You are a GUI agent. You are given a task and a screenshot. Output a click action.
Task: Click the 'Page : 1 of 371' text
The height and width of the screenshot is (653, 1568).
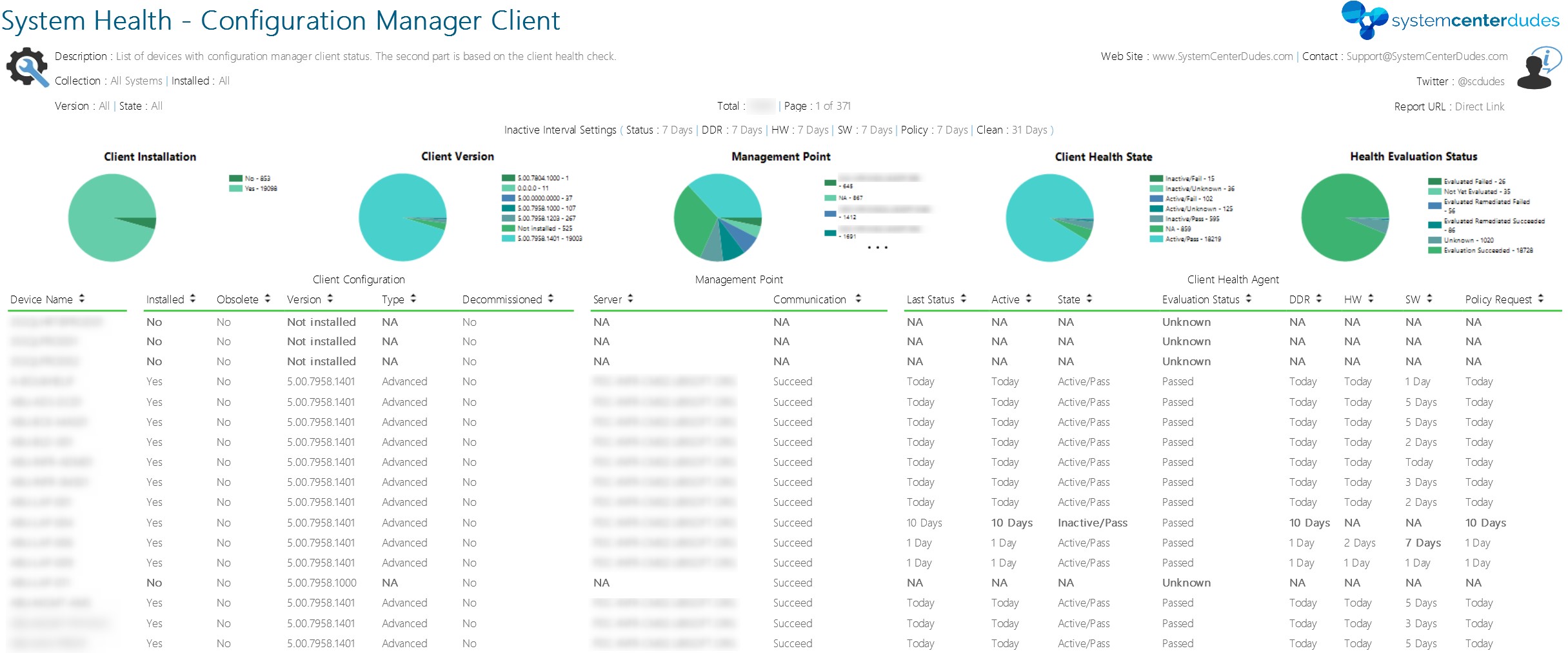pyautogui.click(x=817, y=106)
